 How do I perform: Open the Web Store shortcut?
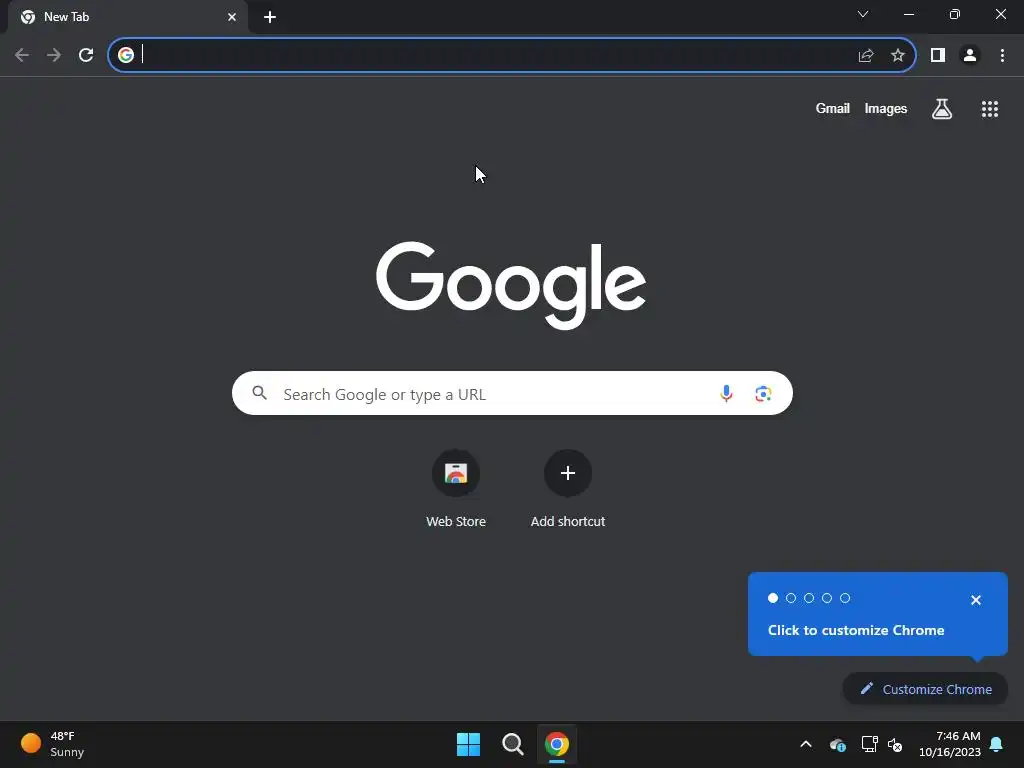(x=456, y=488)
